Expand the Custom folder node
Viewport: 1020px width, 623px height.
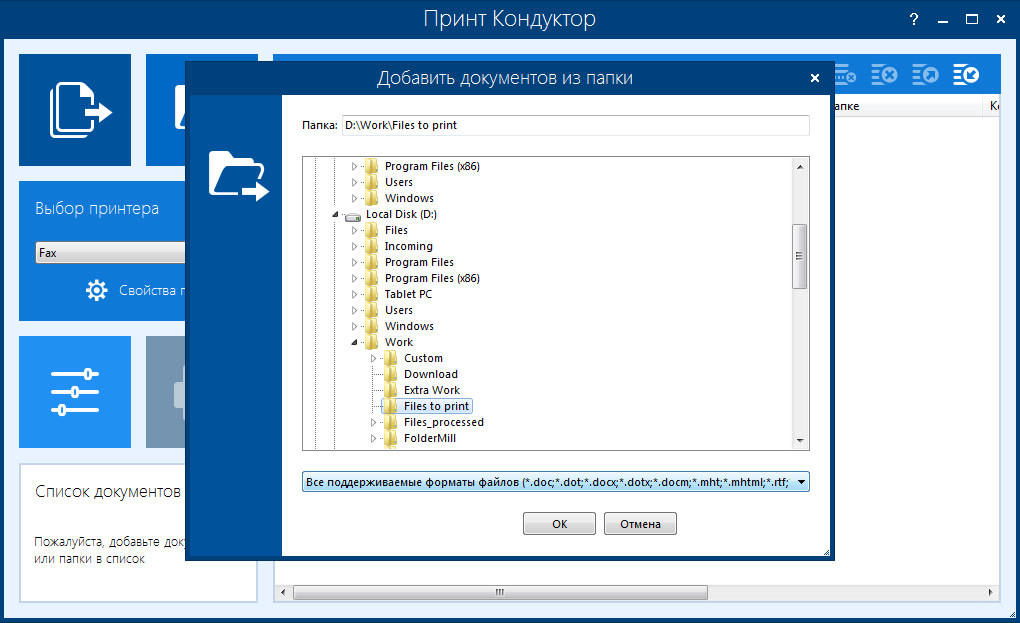pyautogui.click(x=373, y=358)
